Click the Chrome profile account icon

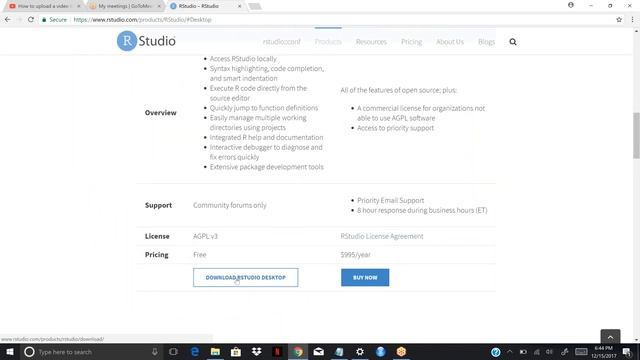point(571,5)
